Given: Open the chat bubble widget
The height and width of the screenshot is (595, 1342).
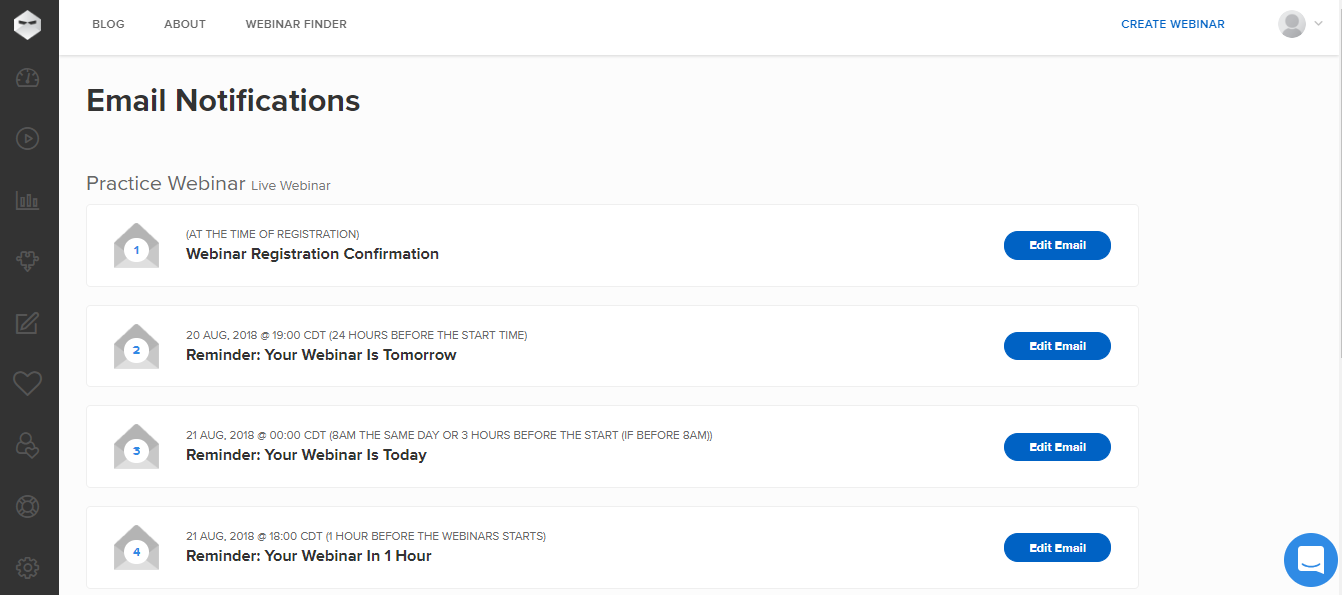Looking at the screenshot, I should coord(1311,559).
